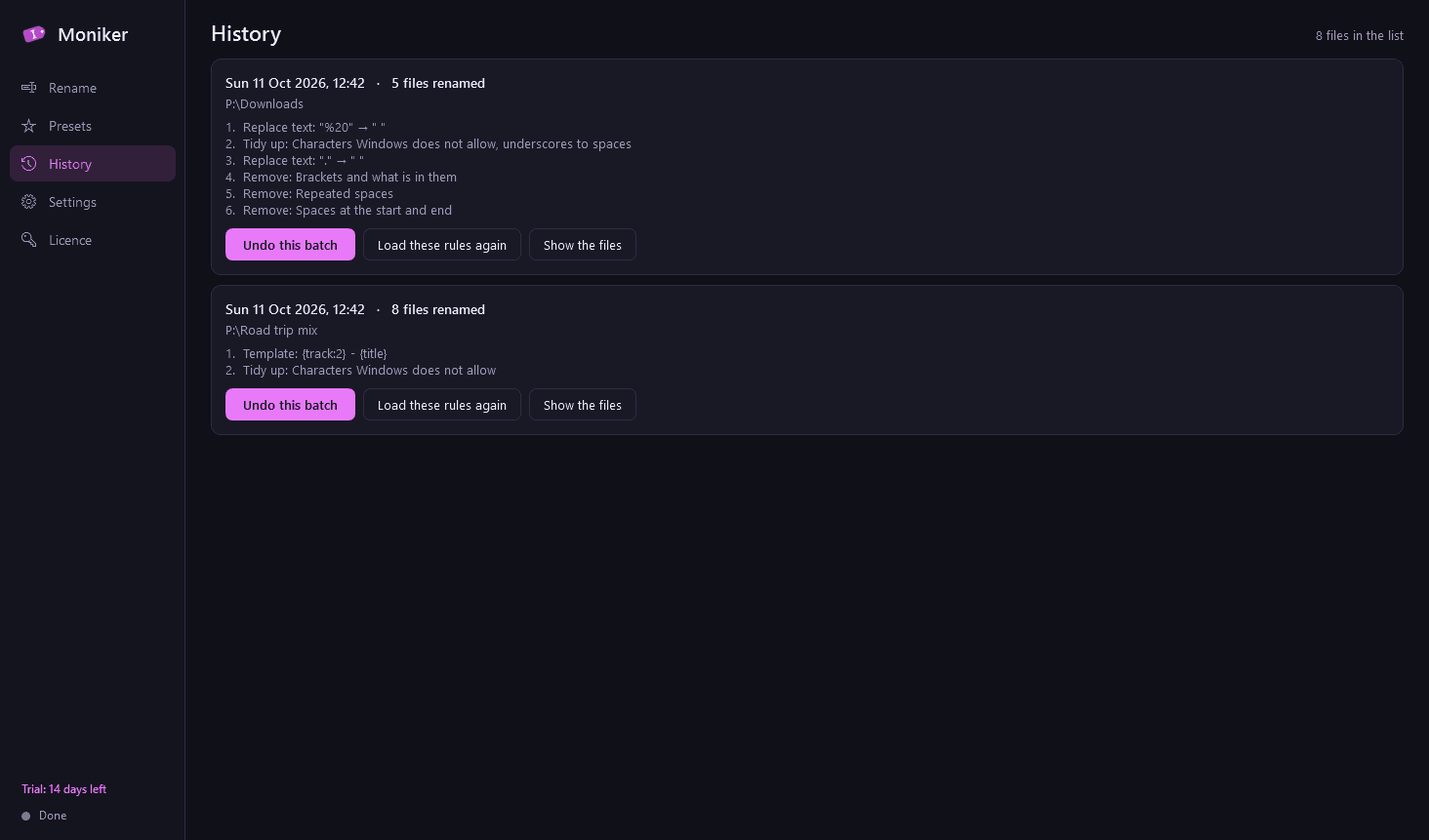This screenshot has height=840, width=1429.
Task: Open the Licence page
Action: (x=93, y=240)
